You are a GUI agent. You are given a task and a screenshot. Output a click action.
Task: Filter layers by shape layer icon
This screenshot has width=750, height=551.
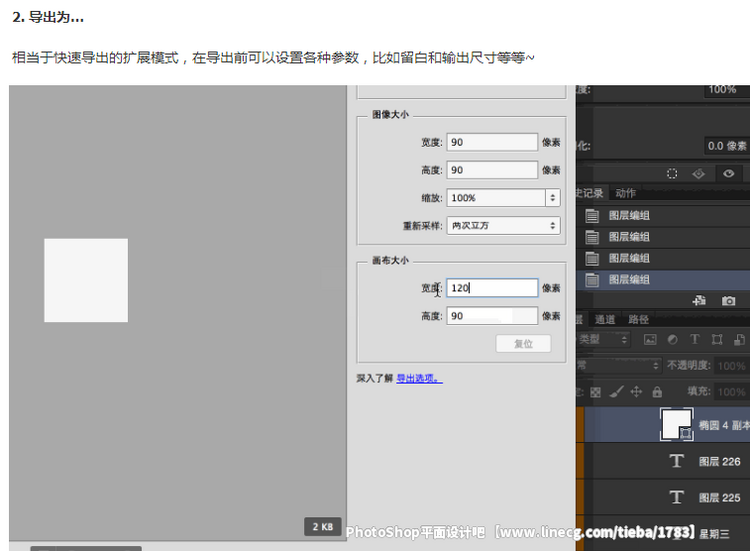click(x=717, y=340)
